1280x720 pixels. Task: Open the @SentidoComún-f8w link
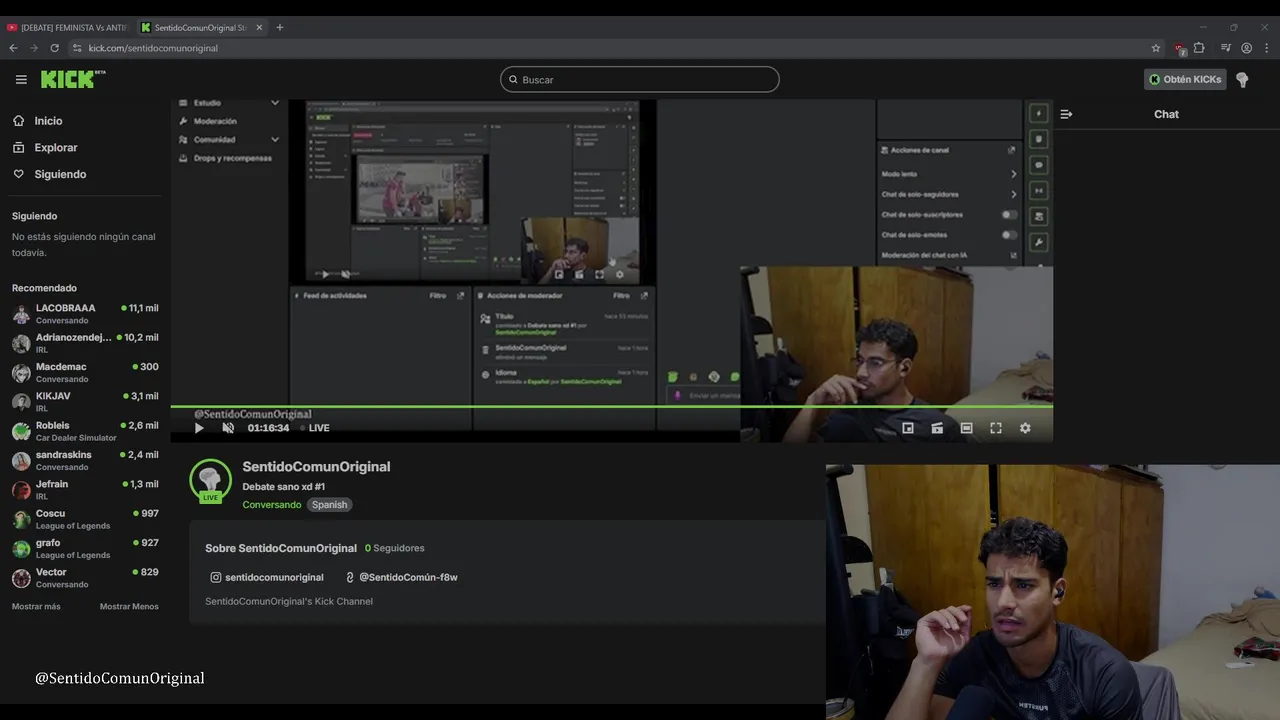pyautogui.click(x=401, y=577)
